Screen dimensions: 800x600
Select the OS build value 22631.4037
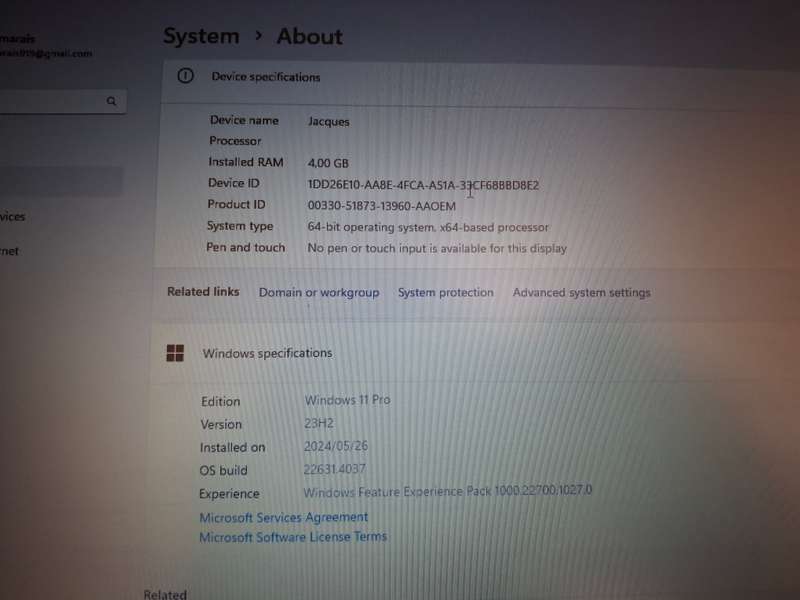point(335,469)
